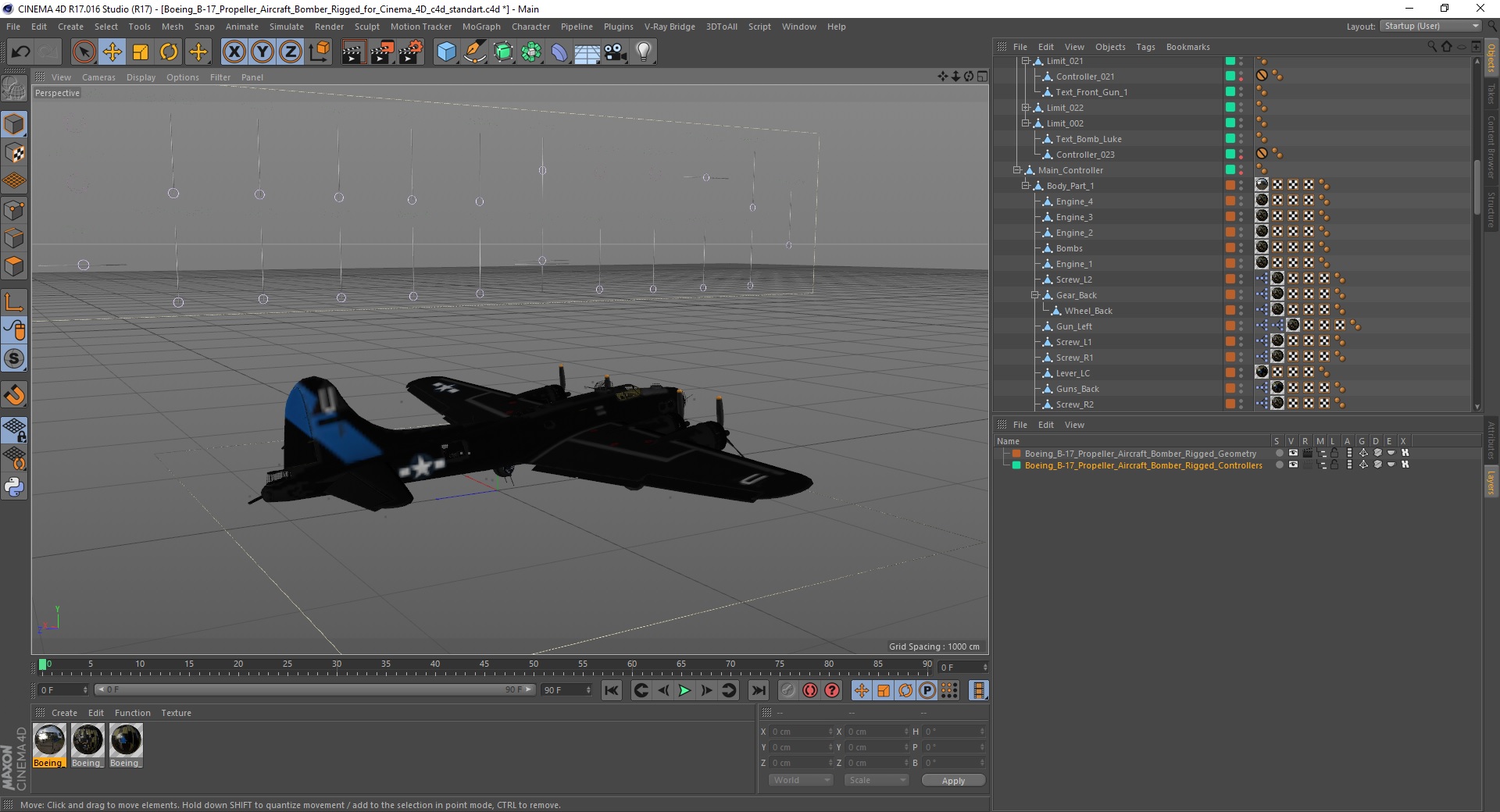Click Apply in coordinates panel
The width and height of the screenshot is (1500, 812).
click(x=953, y=781)
